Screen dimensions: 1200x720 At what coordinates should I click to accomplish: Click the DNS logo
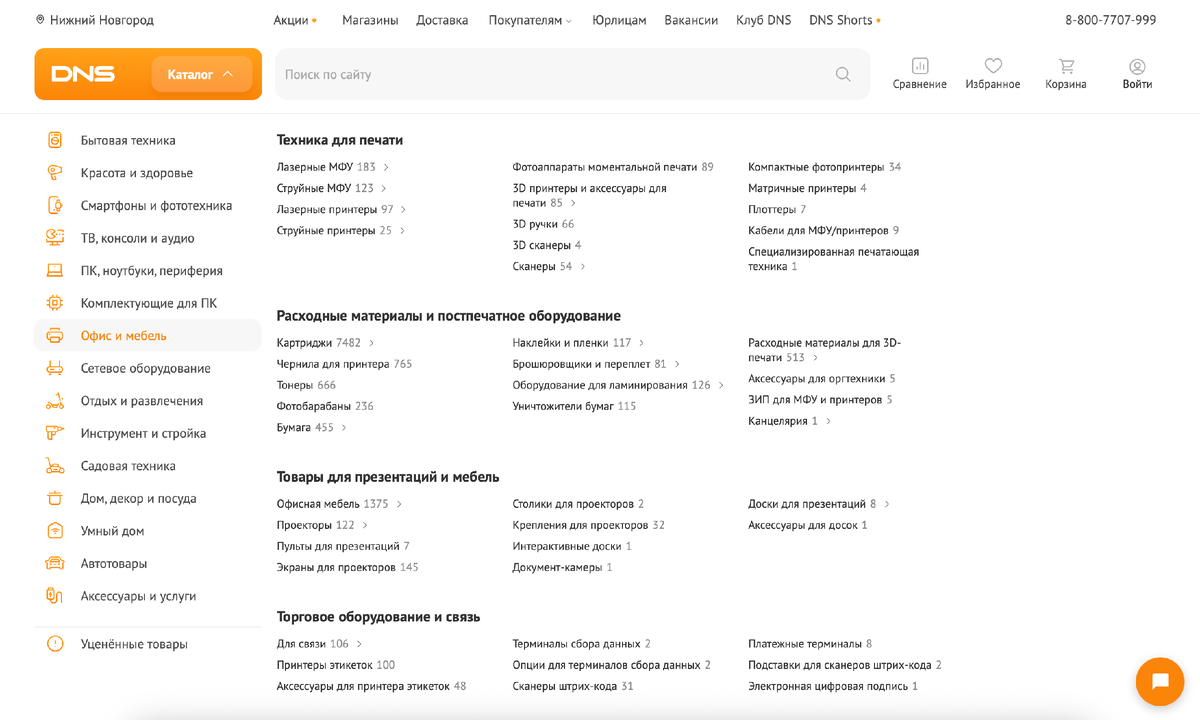pos(85,73)
